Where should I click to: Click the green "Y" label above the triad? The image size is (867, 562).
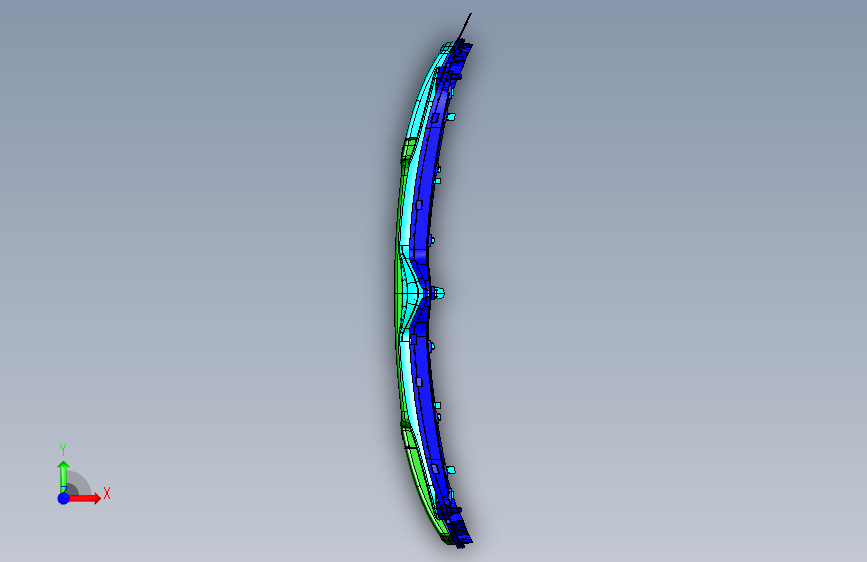(63, 450)
